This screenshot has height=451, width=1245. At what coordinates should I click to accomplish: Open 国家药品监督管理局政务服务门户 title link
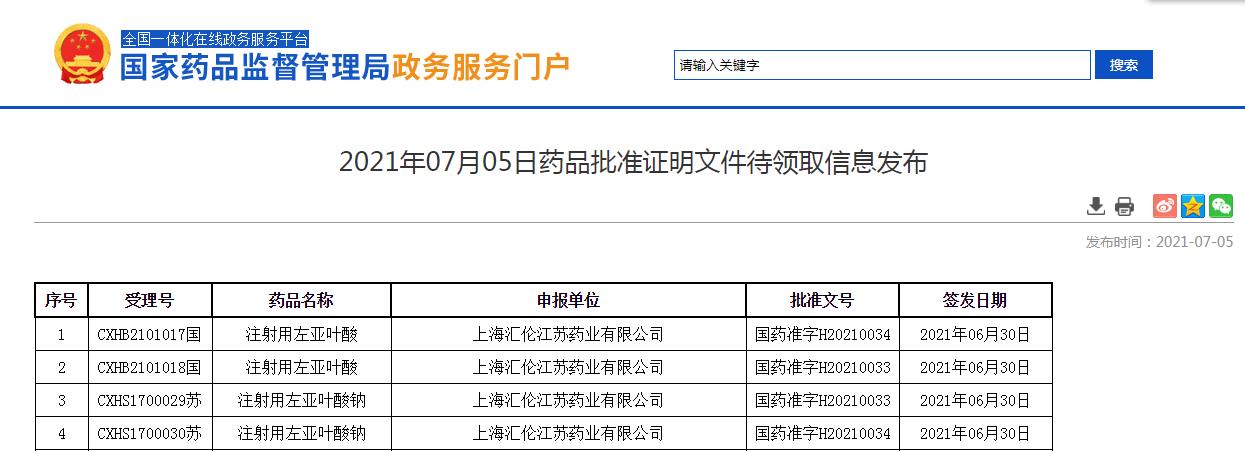point(345,68)
